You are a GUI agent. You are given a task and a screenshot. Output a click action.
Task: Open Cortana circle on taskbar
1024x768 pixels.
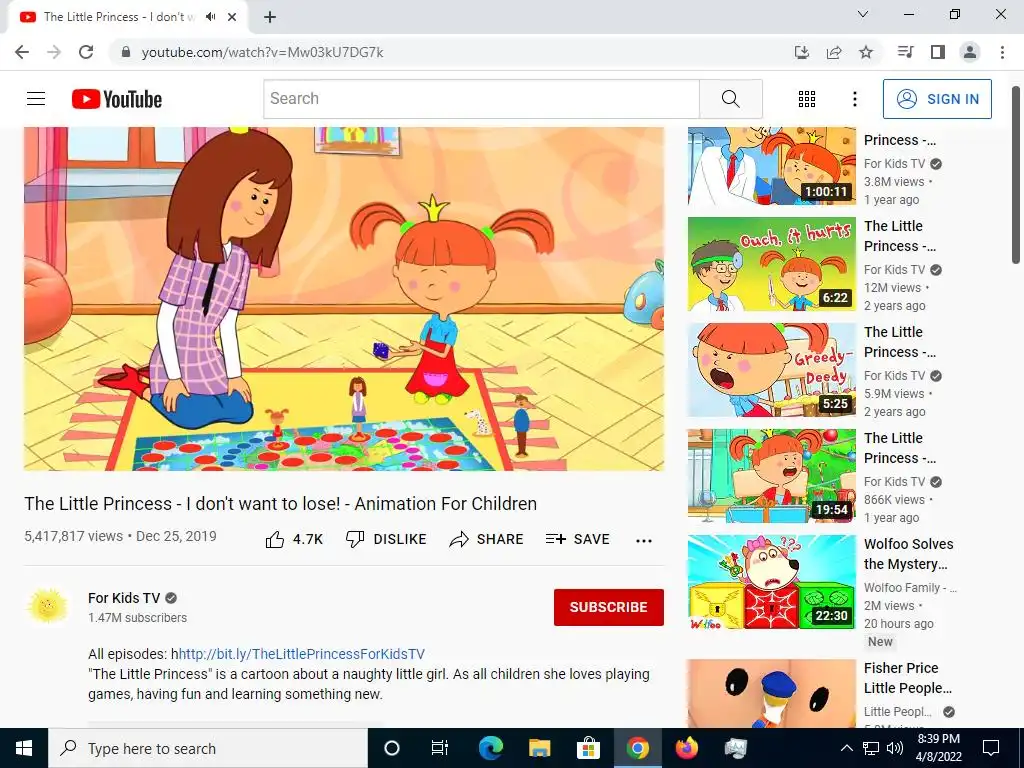tap(392, 748)
